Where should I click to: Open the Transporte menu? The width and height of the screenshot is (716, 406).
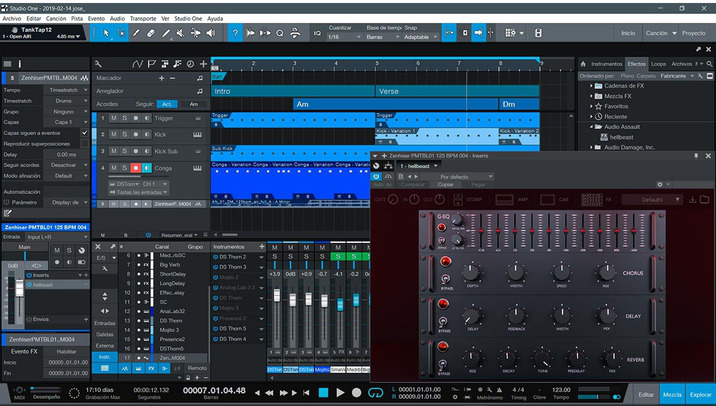click(143, 18)
